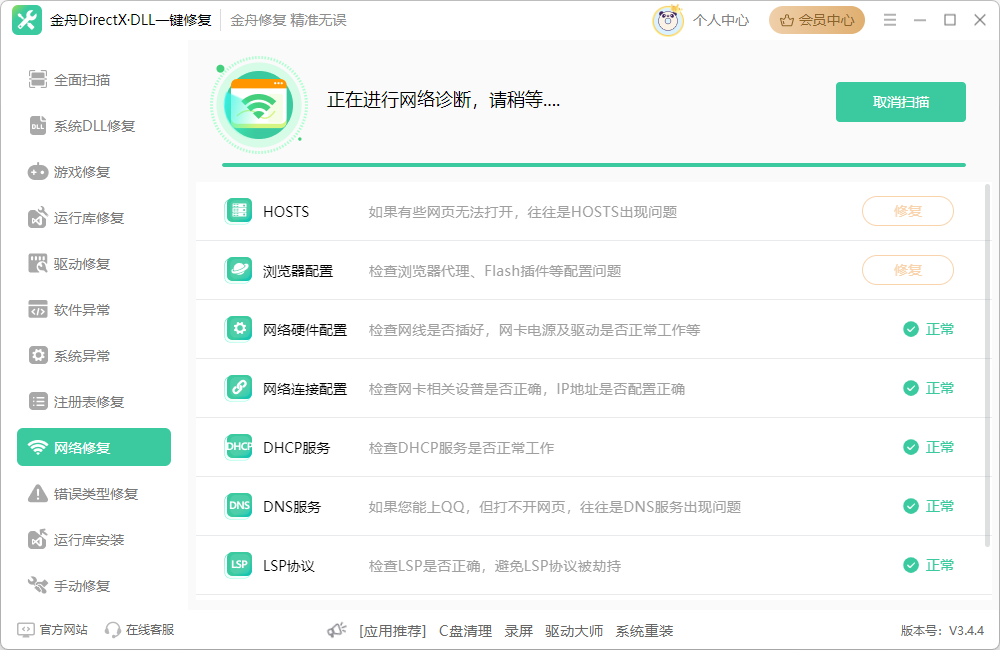This screenshot has height=650, width=1000.
Task: Click the app logo wrench icon
Action: pos(27,20)
